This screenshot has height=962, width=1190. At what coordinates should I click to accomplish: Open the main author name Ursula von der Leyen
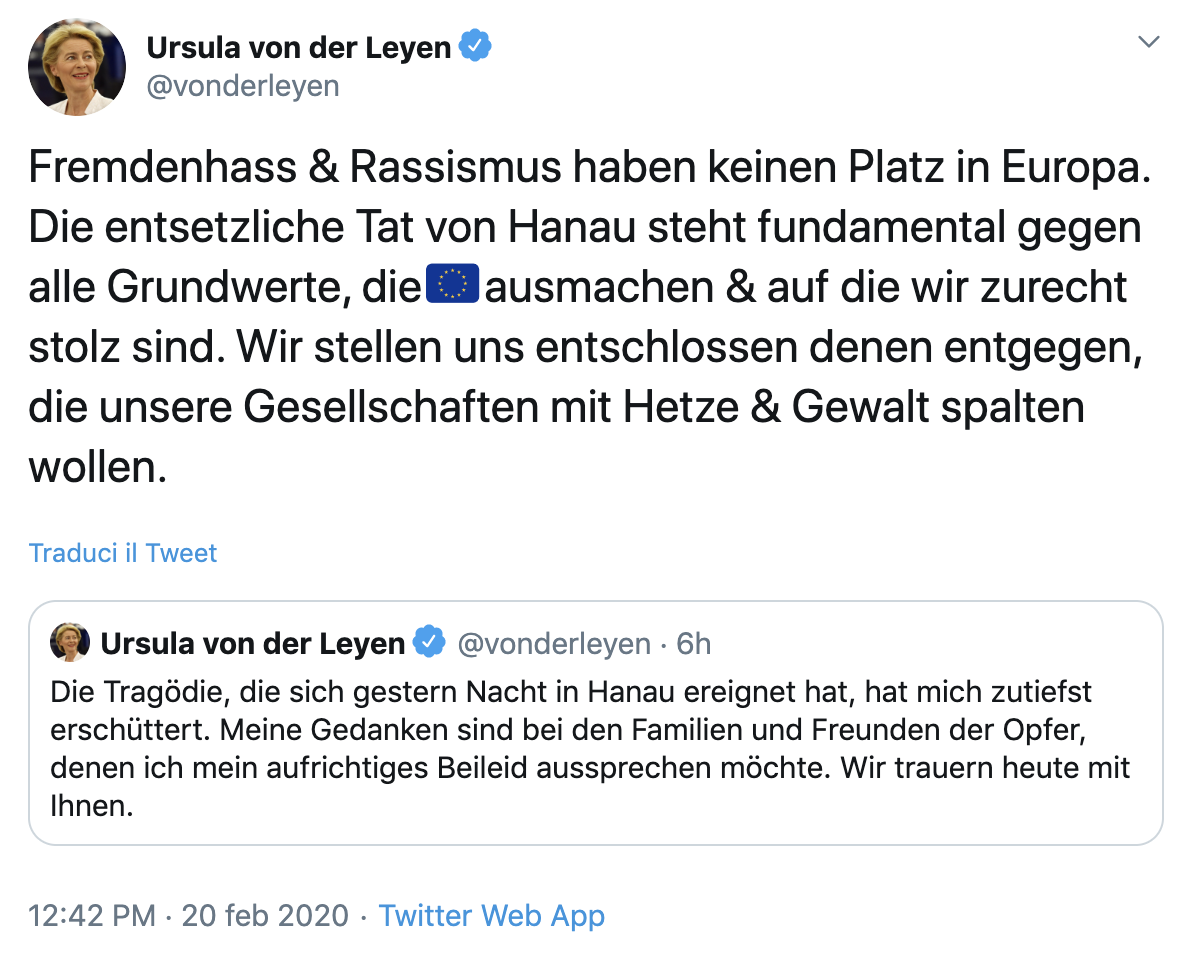299,47
